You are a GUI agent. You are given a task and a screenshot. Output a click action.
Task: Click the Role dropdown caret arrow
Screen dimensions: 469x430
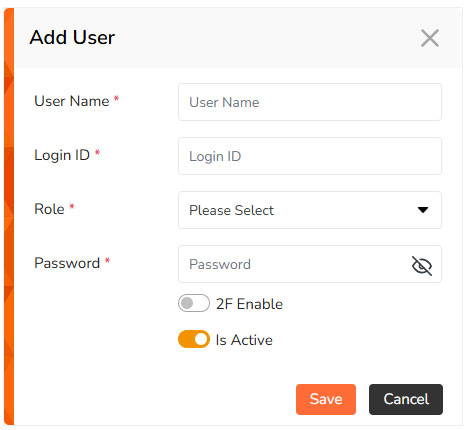point(423,210)
